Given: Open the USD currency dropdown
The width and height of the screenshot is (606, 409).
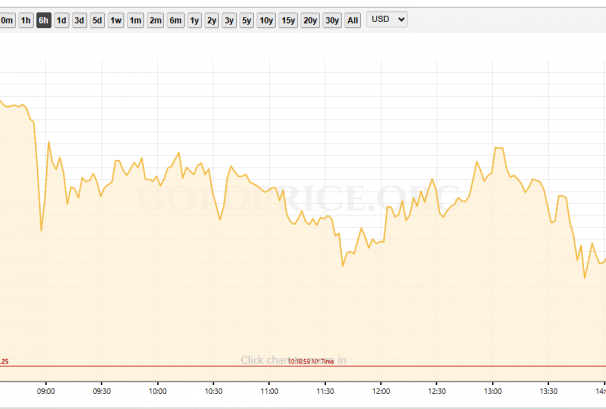Looking at the screenshot, I should [x=387, y=19].
